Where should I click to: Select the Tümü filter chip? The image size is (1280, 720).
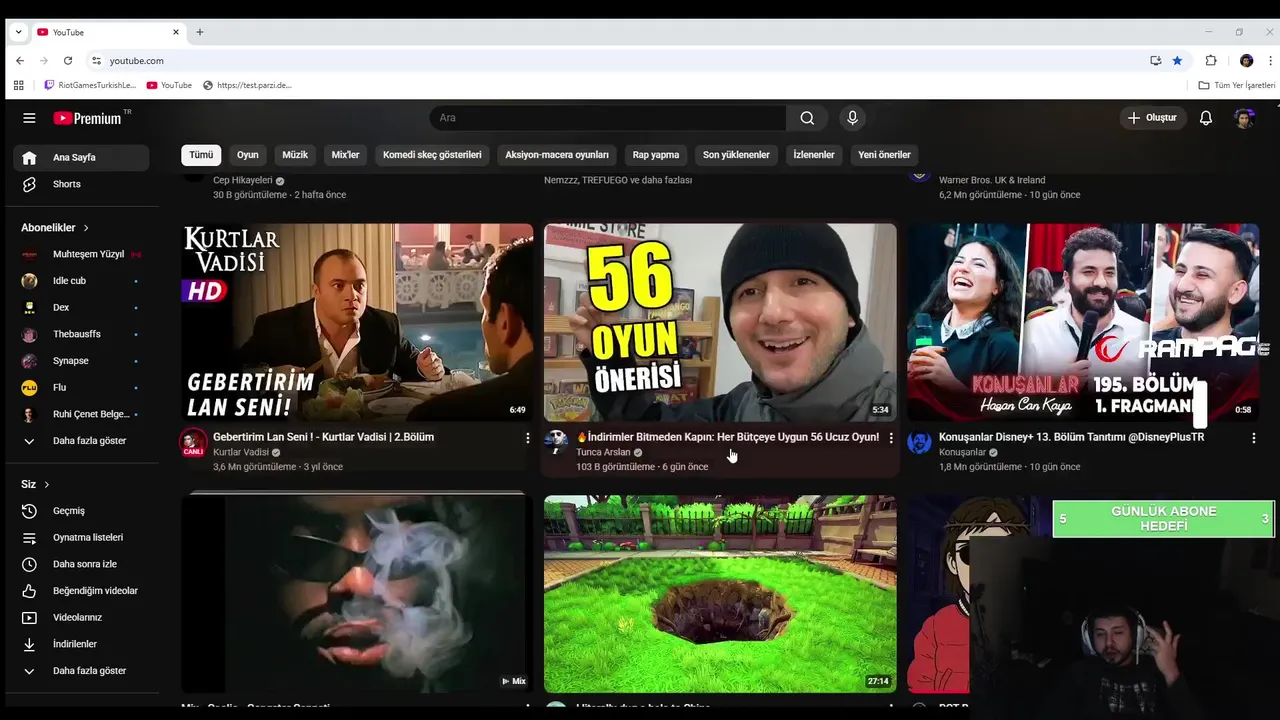pyautogui.click(x=201, y=155)
